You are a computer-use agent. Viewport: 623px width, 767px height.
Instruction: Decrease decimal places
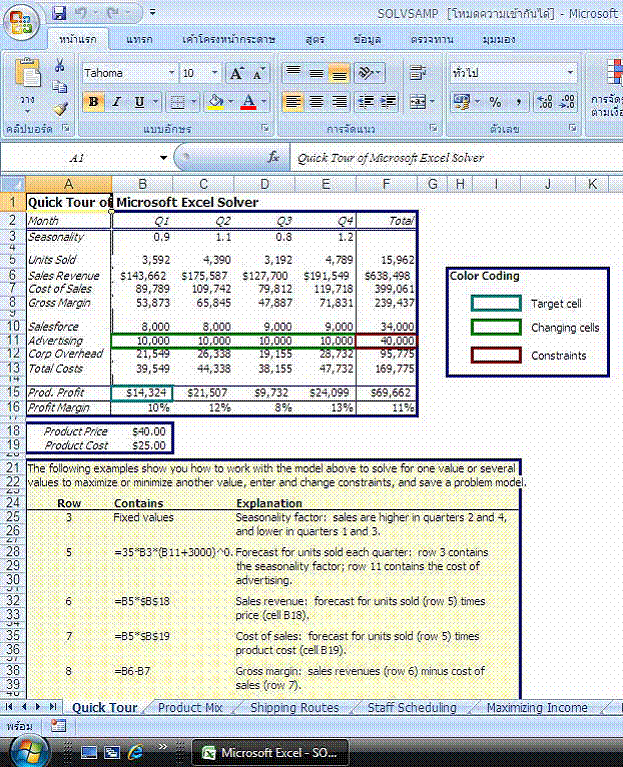pos(567,102)
